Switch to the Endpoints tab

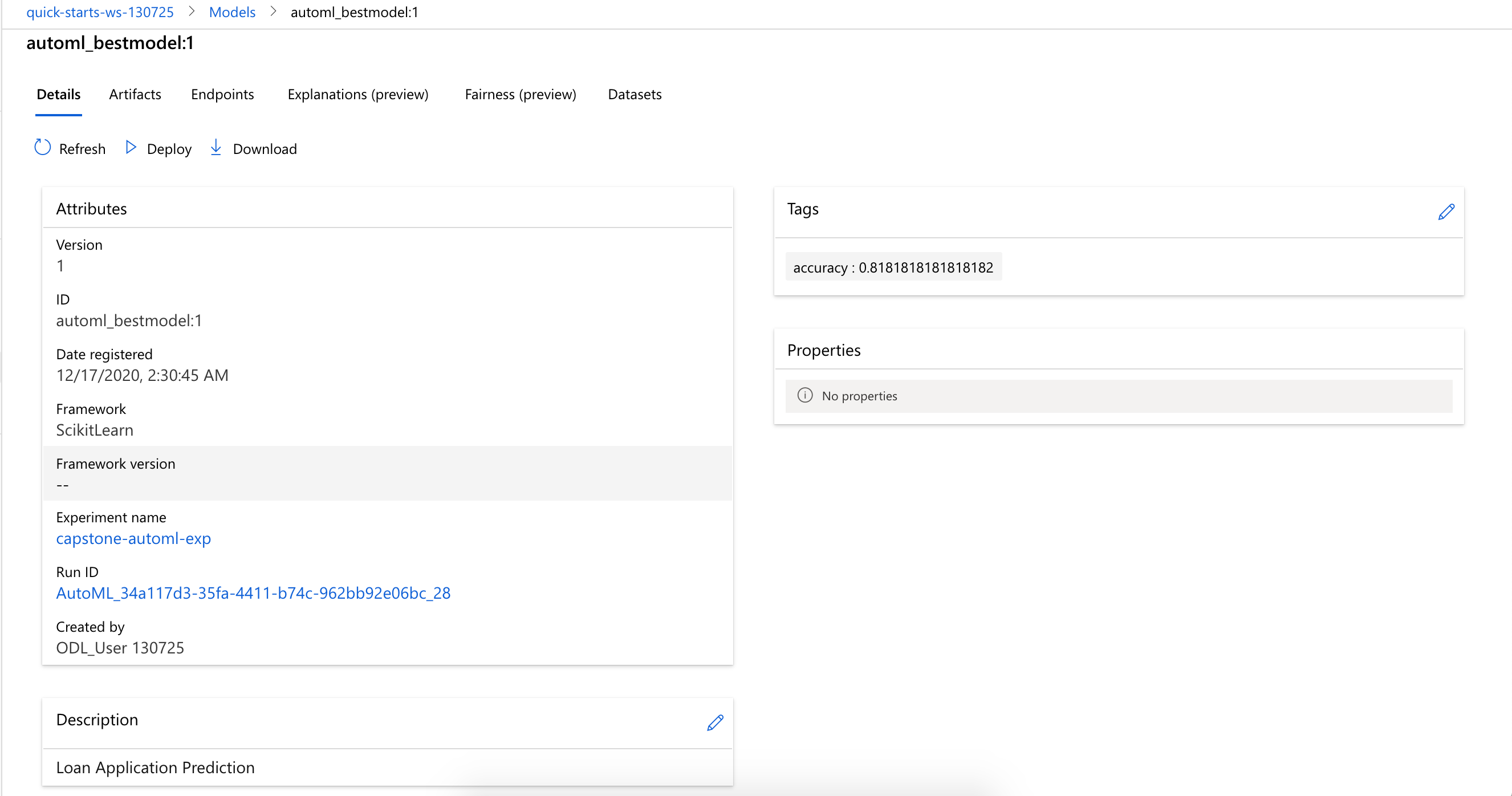222,95
